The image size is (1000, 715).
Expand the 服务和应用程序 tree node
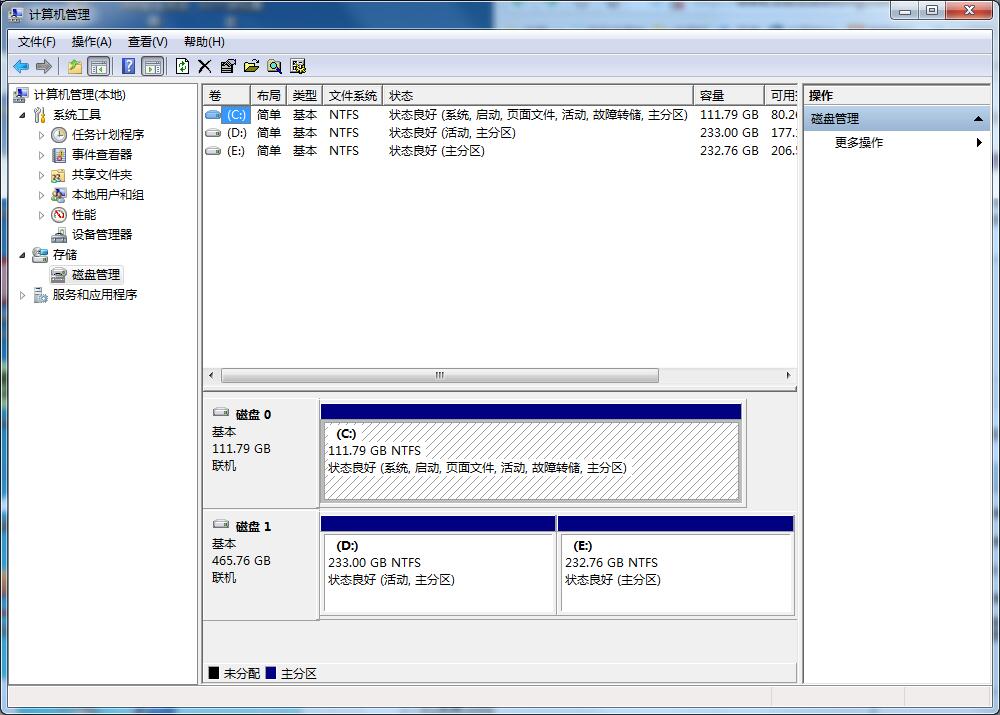click(x=23, y=294)
